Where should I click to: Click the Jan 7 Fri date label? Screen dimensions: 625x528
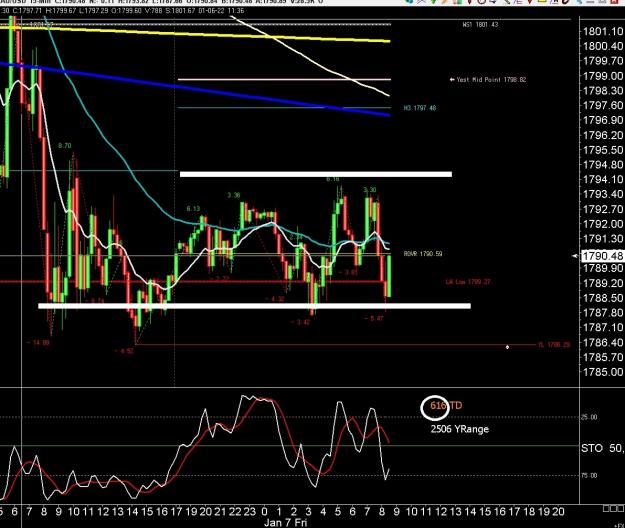pyautogui.click(x=286, y=522)
